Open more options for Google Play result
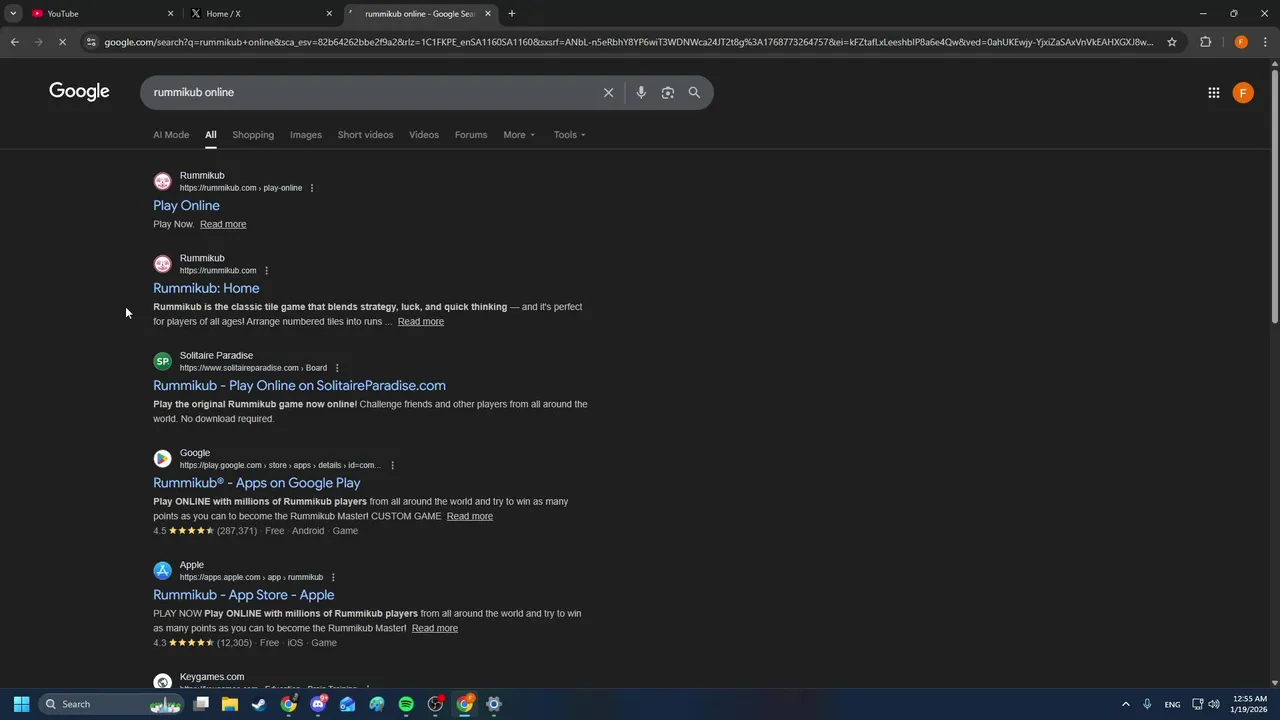The image size is (1280, 720). tap(392, 465)
